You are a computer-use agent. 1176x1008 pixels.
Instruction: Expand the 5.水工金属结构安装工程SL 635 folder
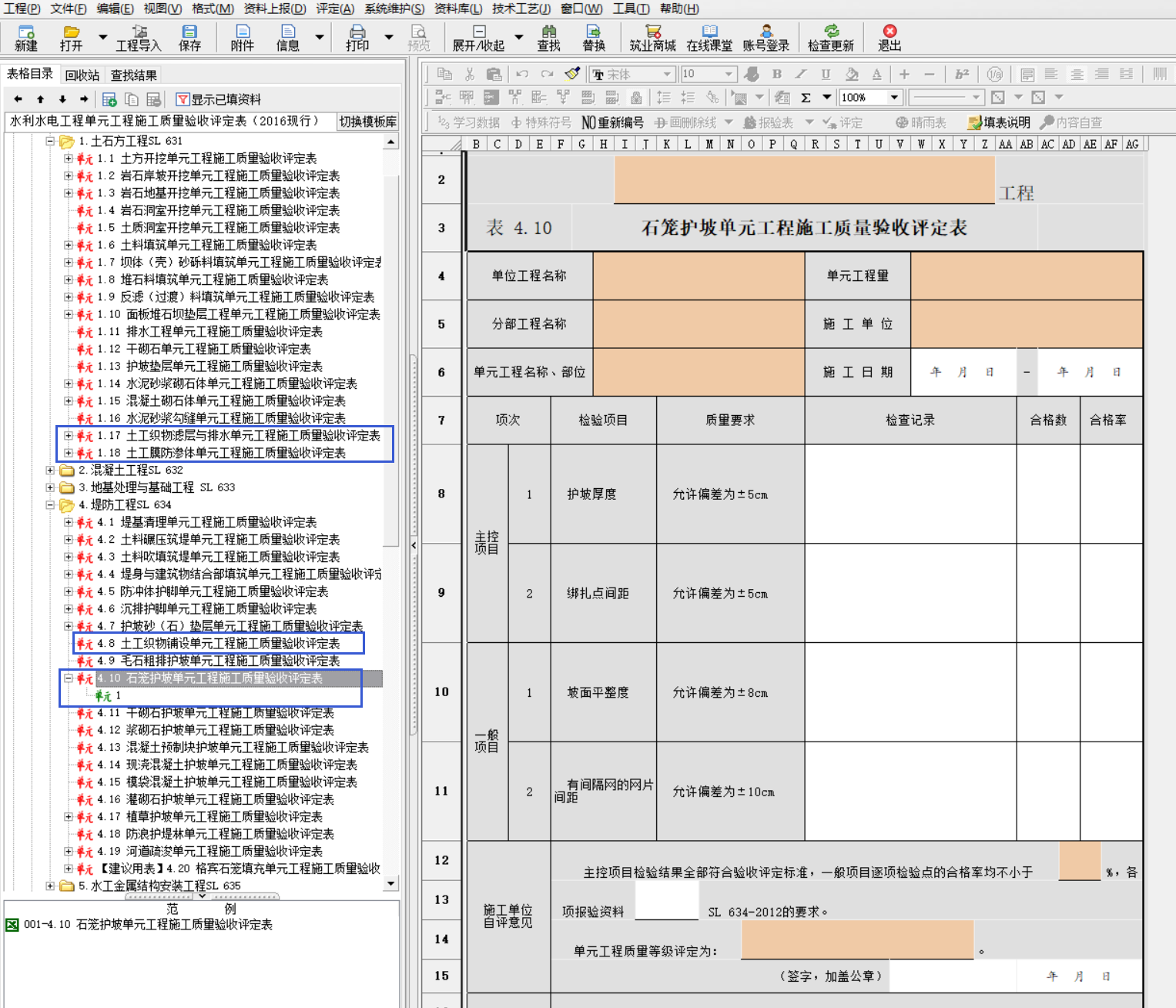point(49,886)
